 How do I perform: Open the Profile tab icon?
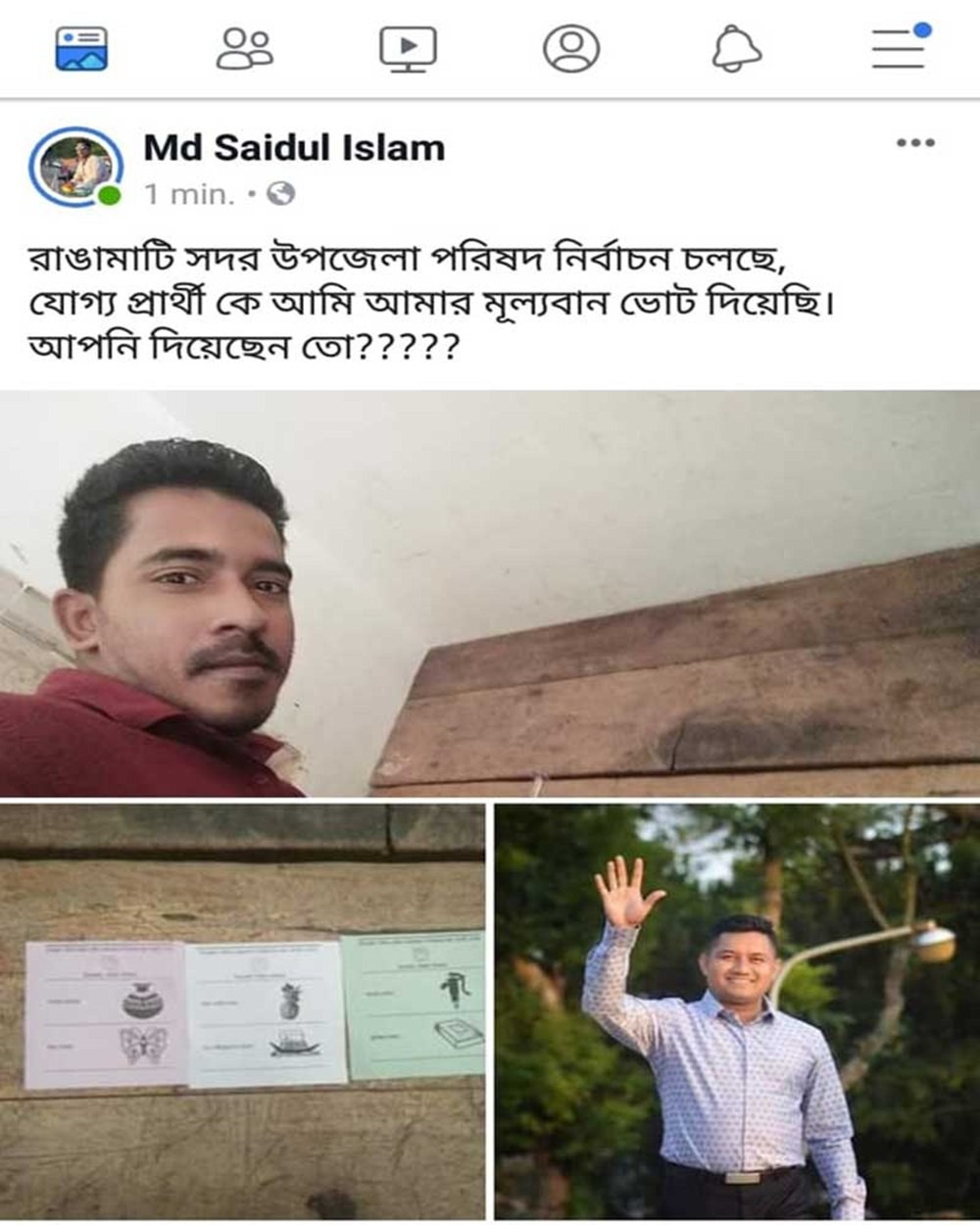571,48
